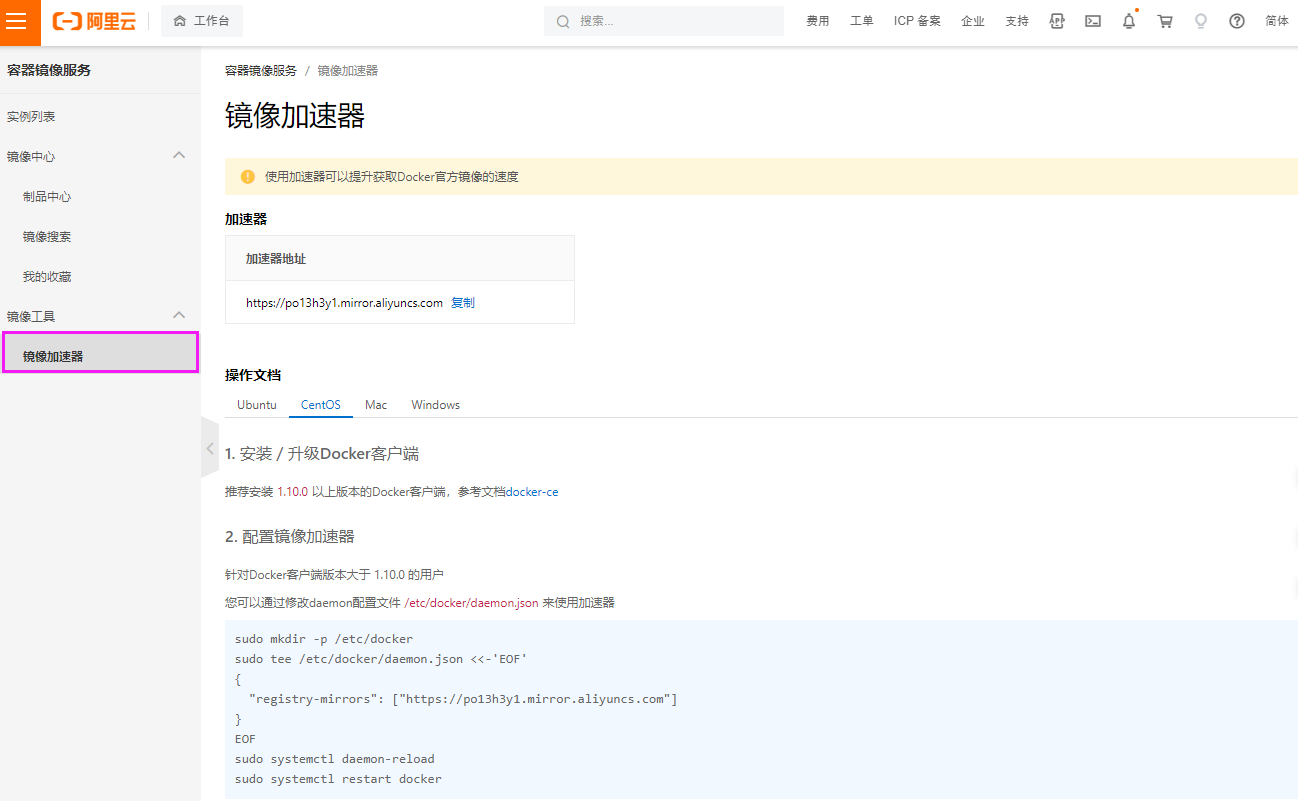The height and width of the screenshot is (801, 1298).
Task: Open the API tools icon
Action: (1057, 21)
